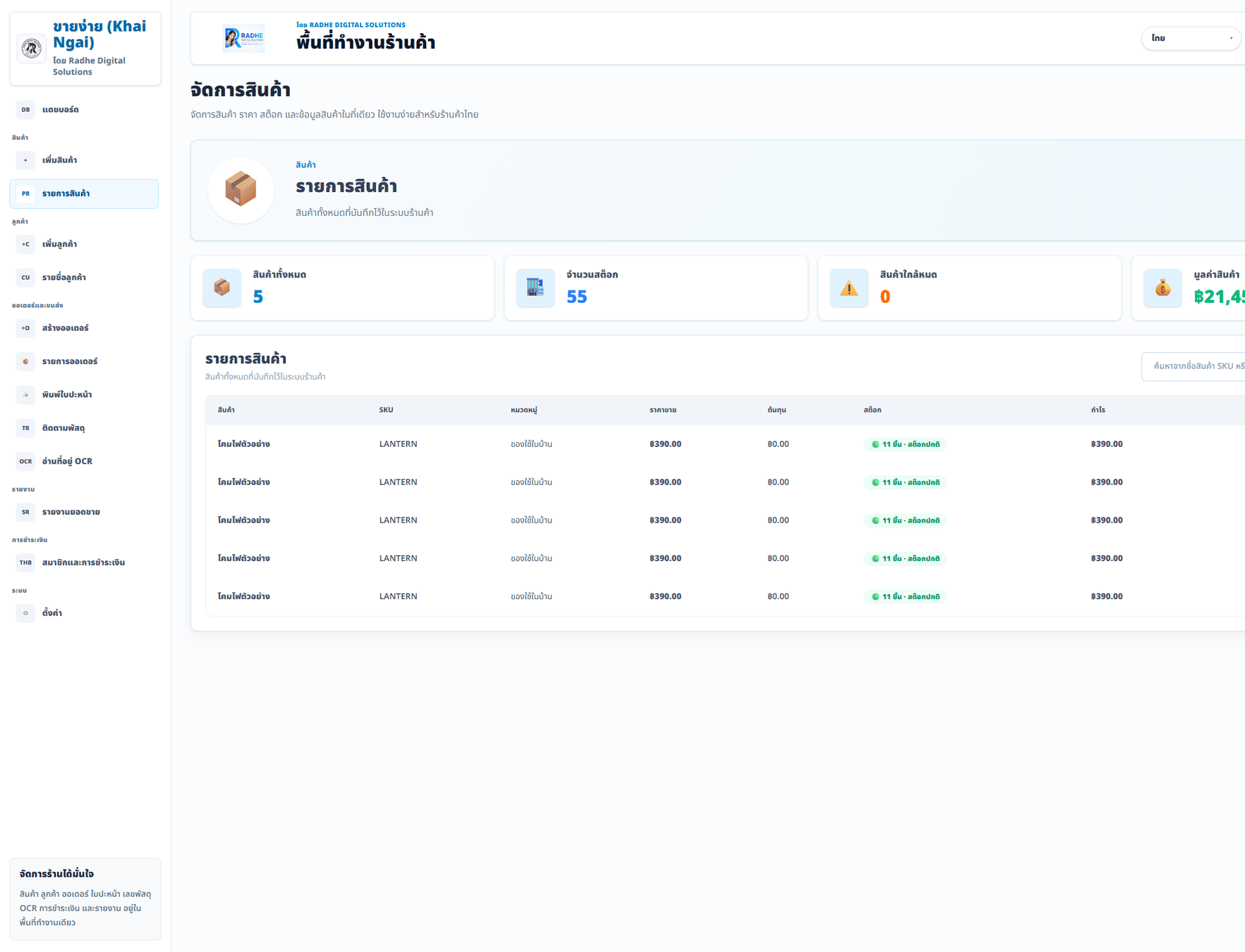
Task: Click the Radhe logo in header
Action: (x=243, y=38)
